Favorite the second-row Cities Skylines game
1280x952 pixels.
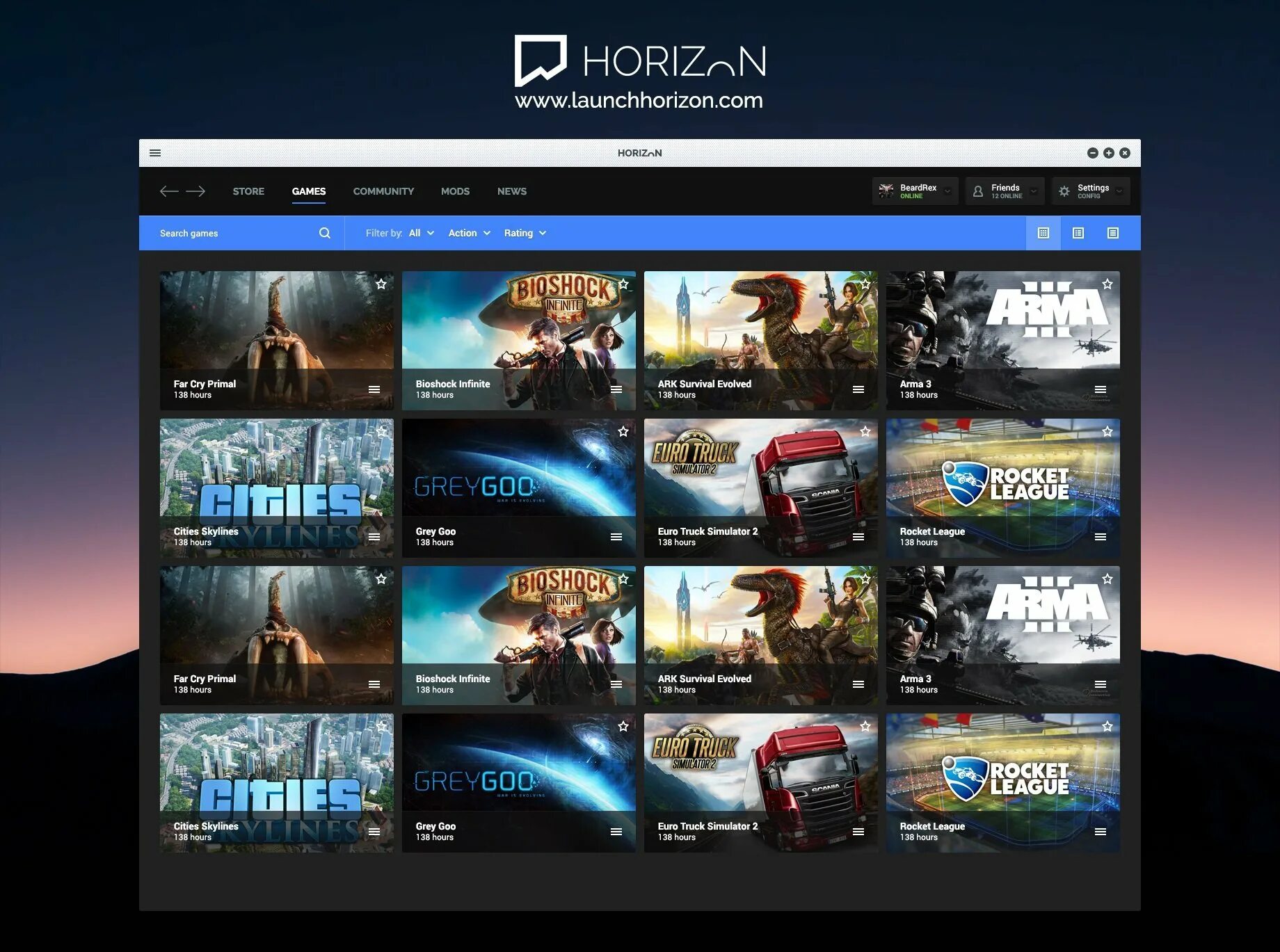[x=381, y=431]
